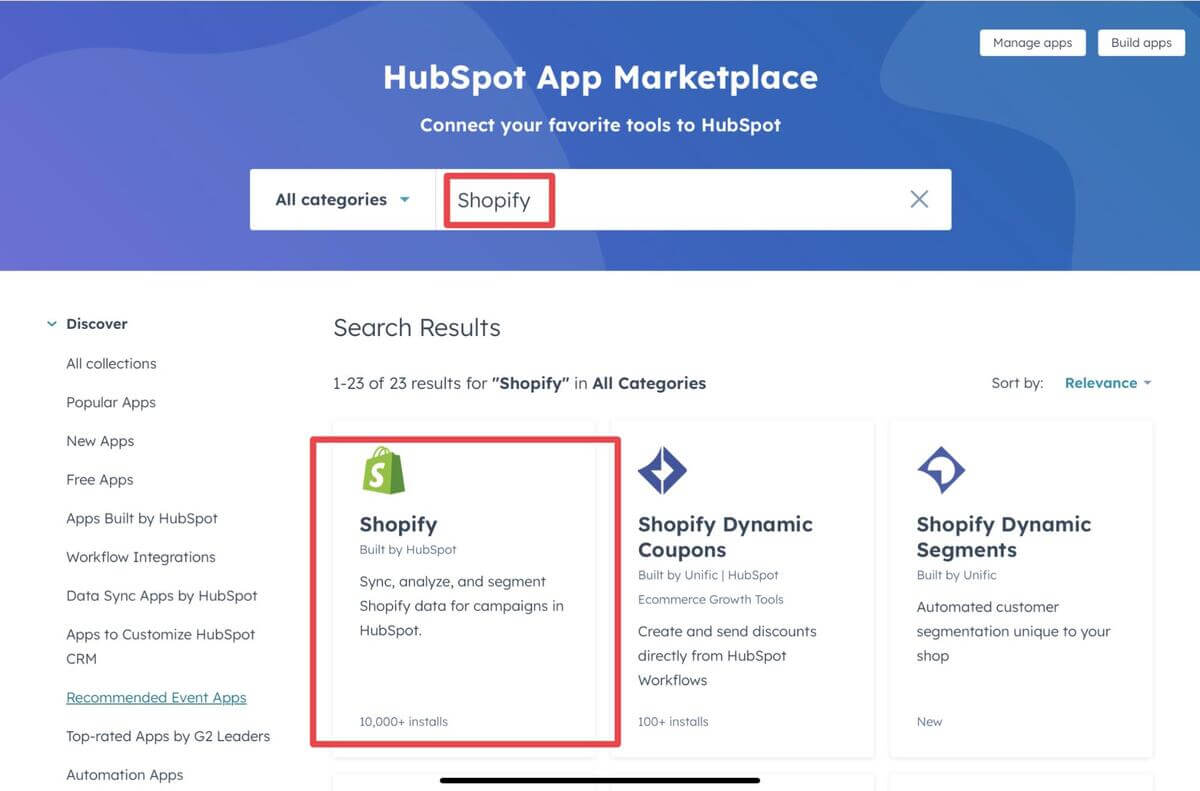
Task: Open Apps Built by HubSpot collection
Action: pyautogui.click(x=142, y=518)
